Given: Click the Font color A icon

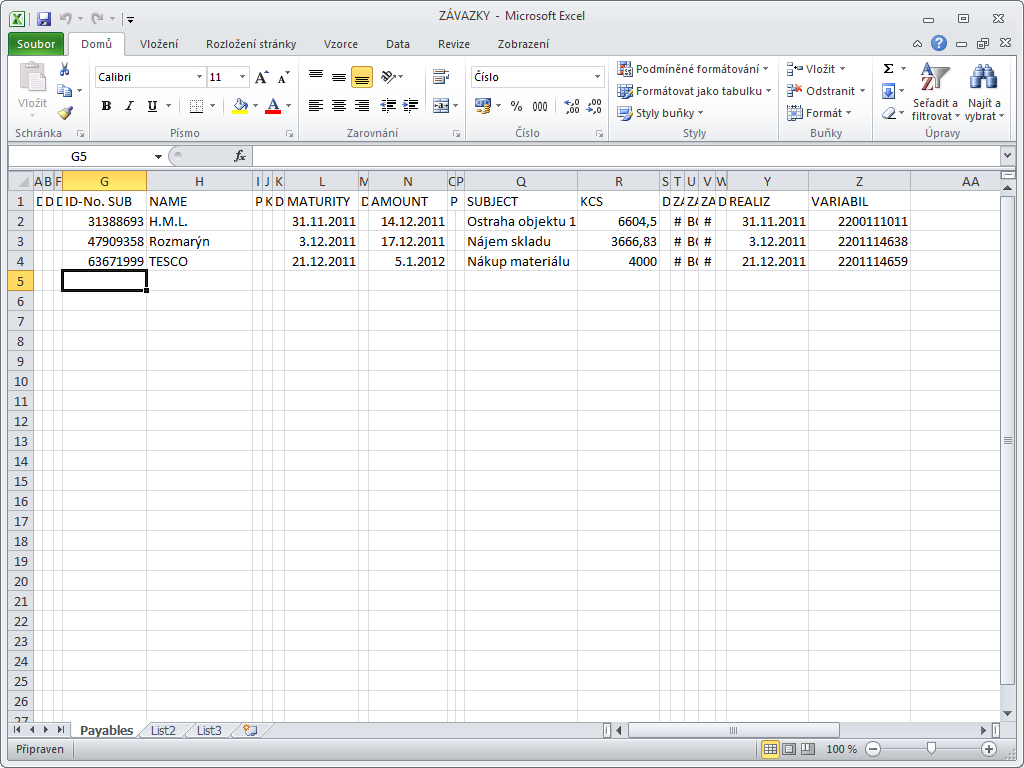Looking at the screenshot, I should coord(273,106).
